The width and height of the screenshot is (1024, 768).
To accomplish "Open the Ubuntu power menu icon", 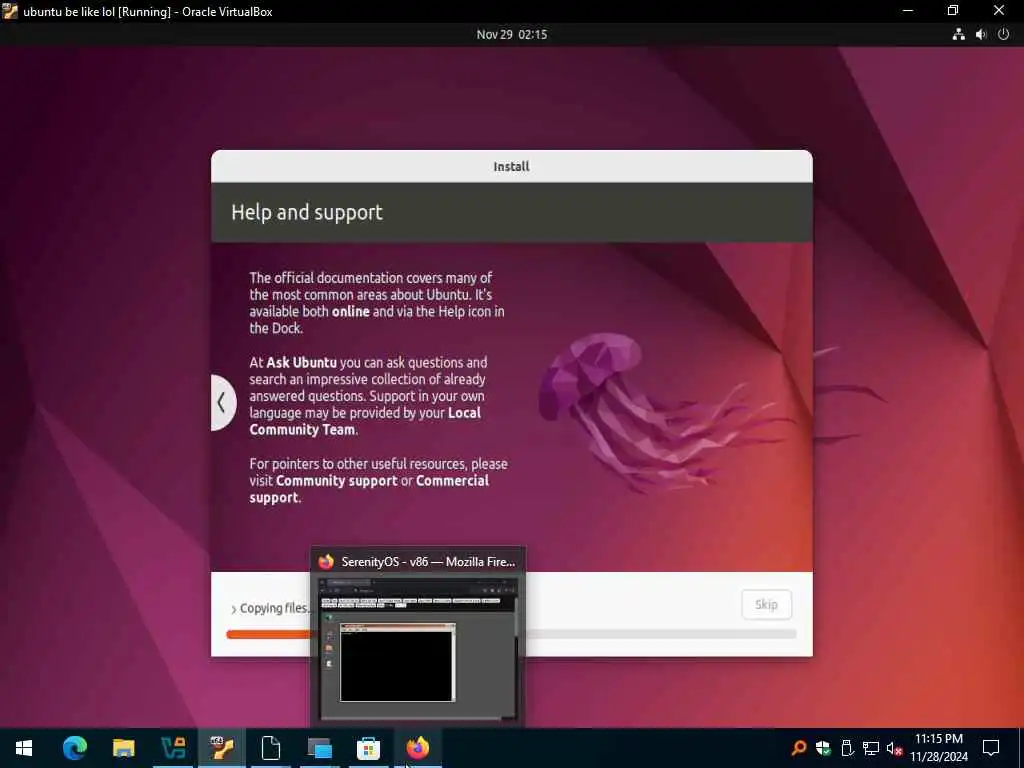I will [1004, 35].
